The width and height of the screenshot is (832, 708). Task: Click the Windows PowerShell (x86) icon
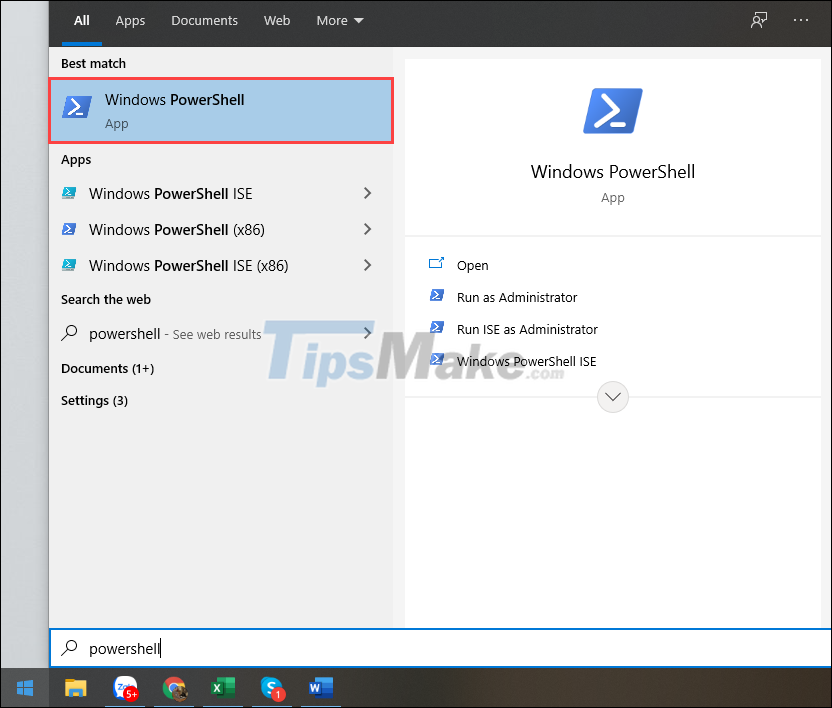(68, 229)
